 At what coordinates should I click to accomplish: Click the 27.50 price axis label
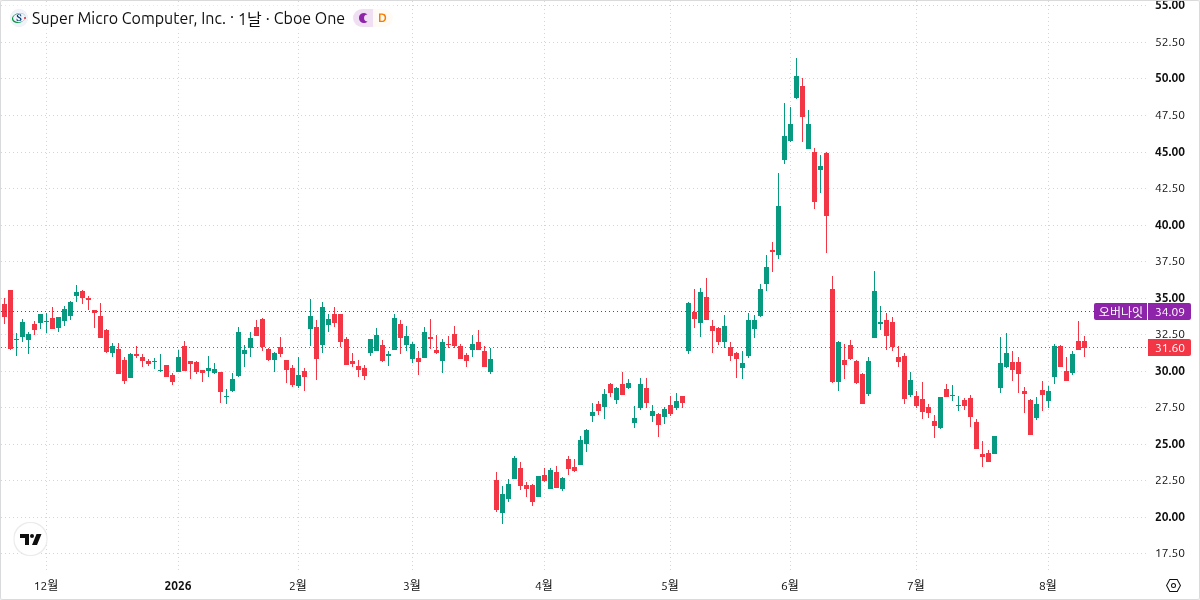pyautogui.click(x=1169, y=407)
